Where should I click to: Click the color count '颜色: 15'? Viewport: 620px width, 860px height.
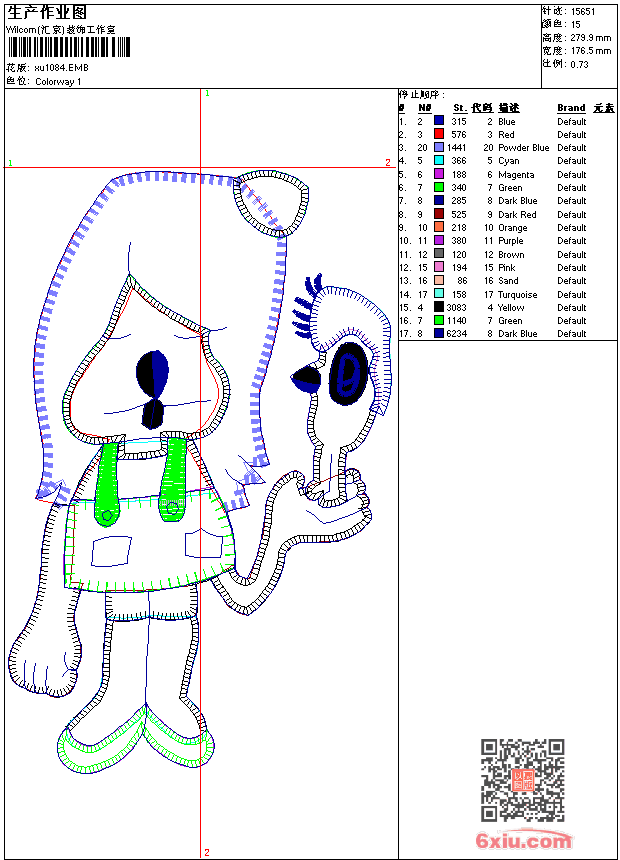(x=561, y=25)
